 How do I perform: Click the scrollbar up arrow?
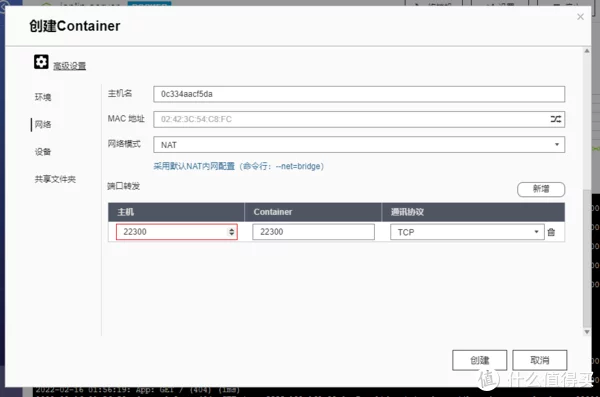(x=587, y=51)
